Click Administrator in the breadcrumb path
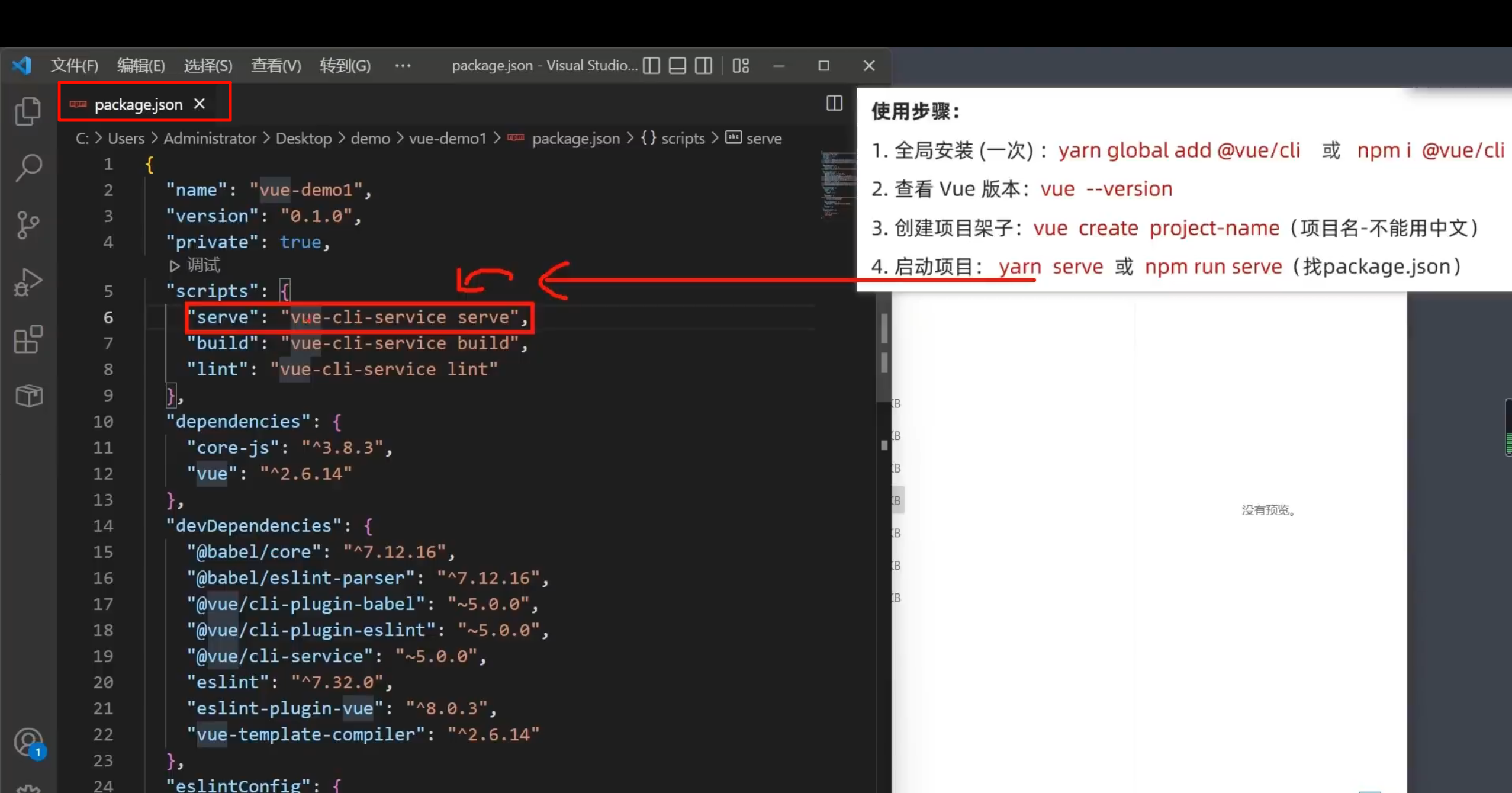This screenshot has width=1512, height=793. pos(210,138)
